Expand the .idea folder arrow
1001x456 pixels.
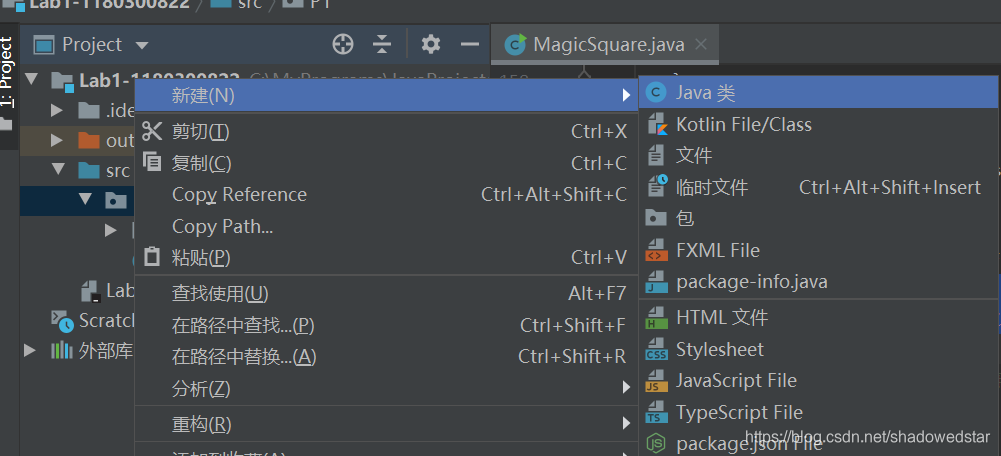tap(57, 110)
